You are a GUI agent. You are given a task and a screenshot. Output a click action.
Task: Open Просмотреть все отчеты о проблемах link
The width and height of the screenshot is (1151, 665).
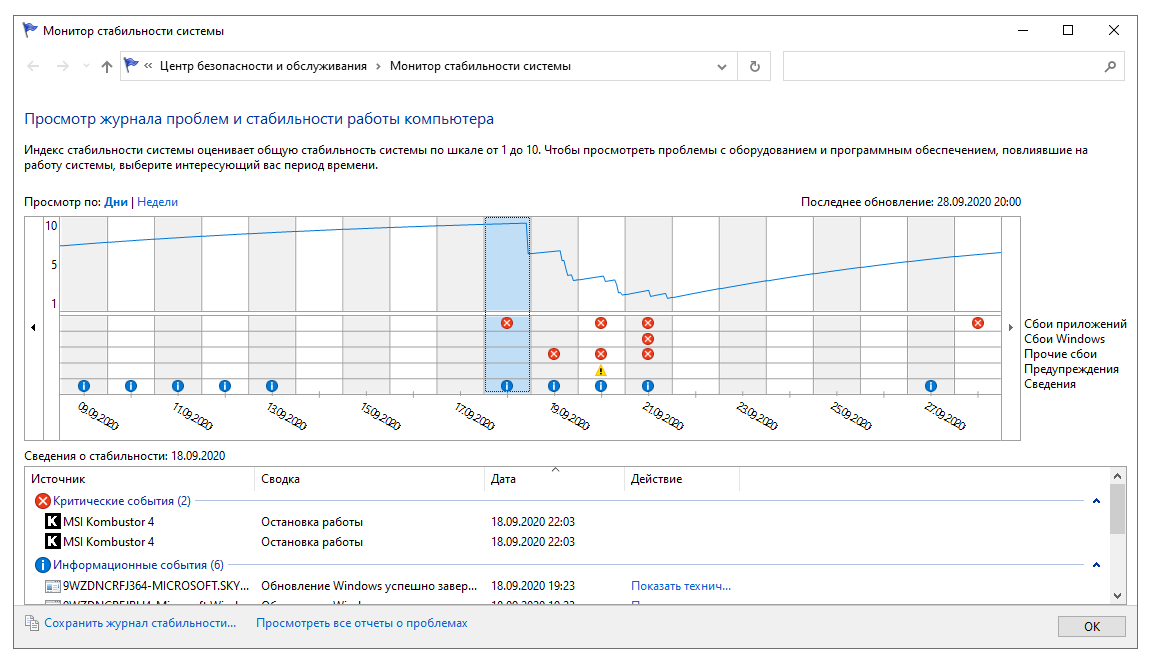tap(361, 623)
